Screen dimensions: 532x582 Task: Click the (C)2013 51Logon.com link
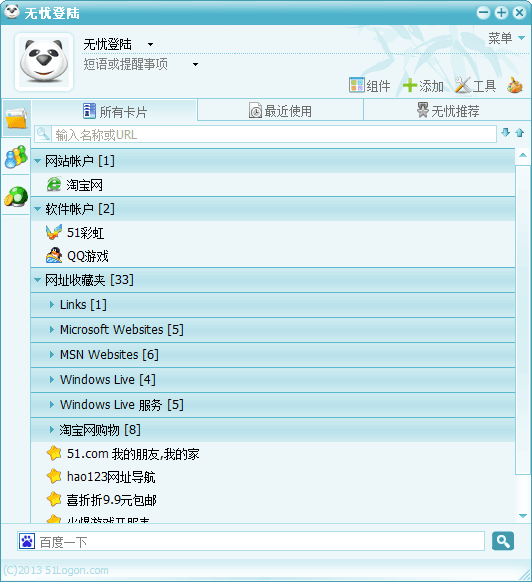(56, 570)
